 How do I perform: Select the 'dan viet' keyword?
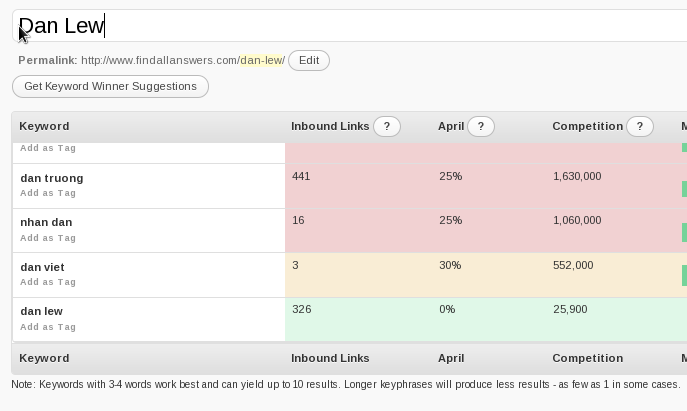click(x=42, y=267)
